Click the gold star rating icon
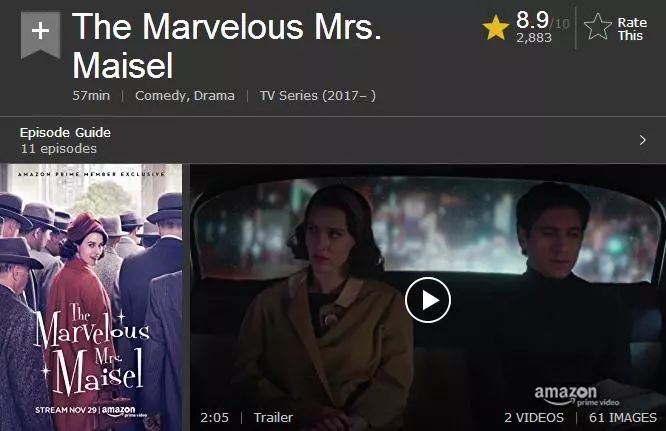The width and height of the screenshot is (666, 431). [x=496, y=27]
